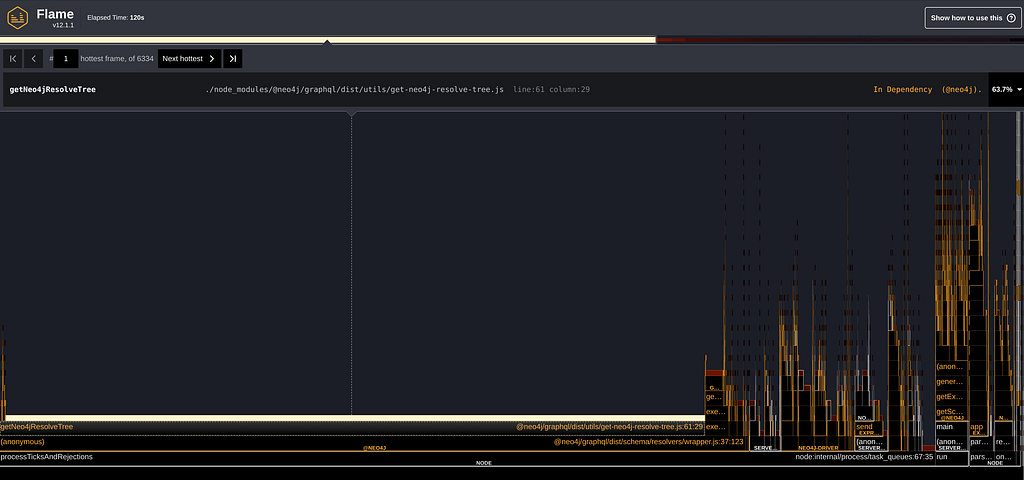Click the hottest frame number input field

66,59
